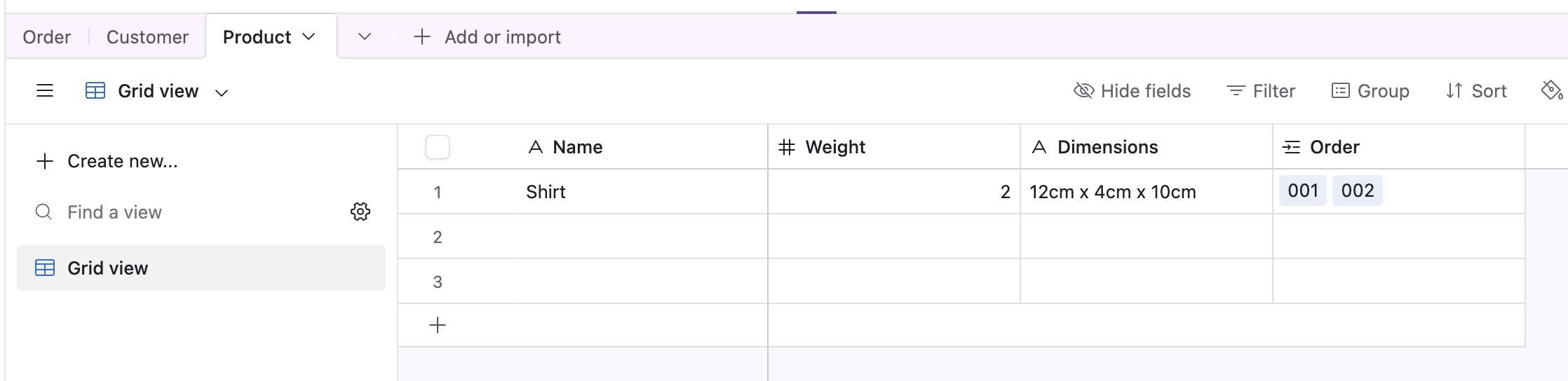Expand the list of all tables chevron
This screenshot has height=381, width=1568.
[365, 36]
